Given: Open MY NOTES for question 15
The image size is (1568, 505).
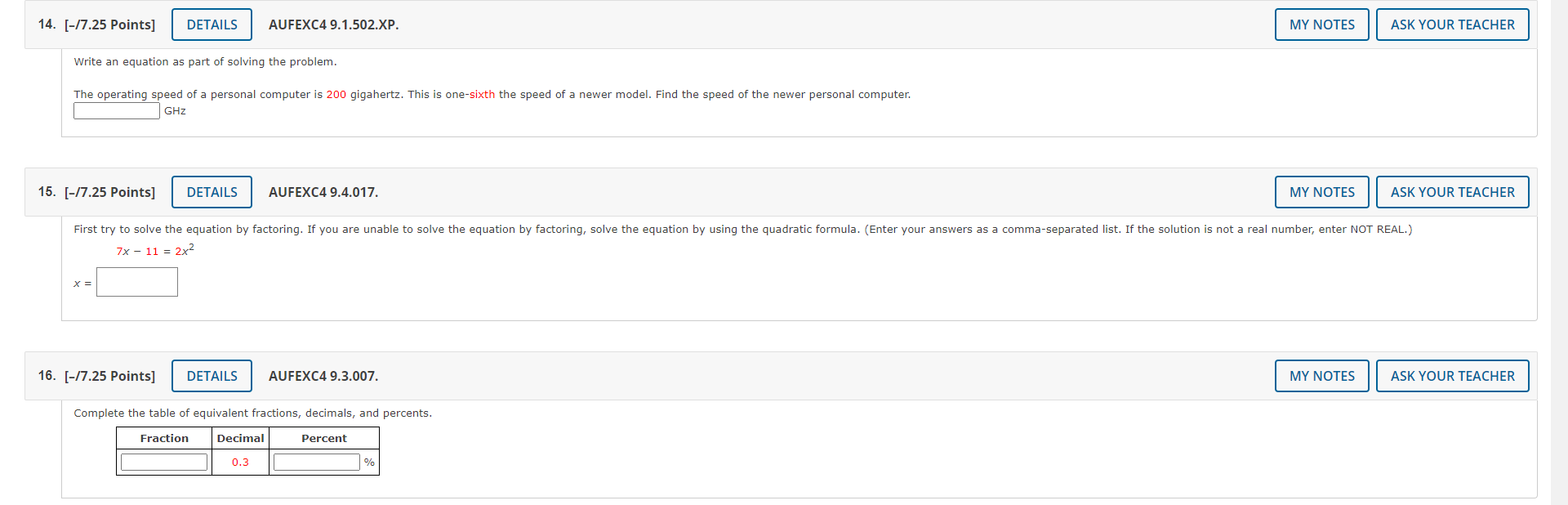Looking at the screenshot, I should click(1321, 192).
